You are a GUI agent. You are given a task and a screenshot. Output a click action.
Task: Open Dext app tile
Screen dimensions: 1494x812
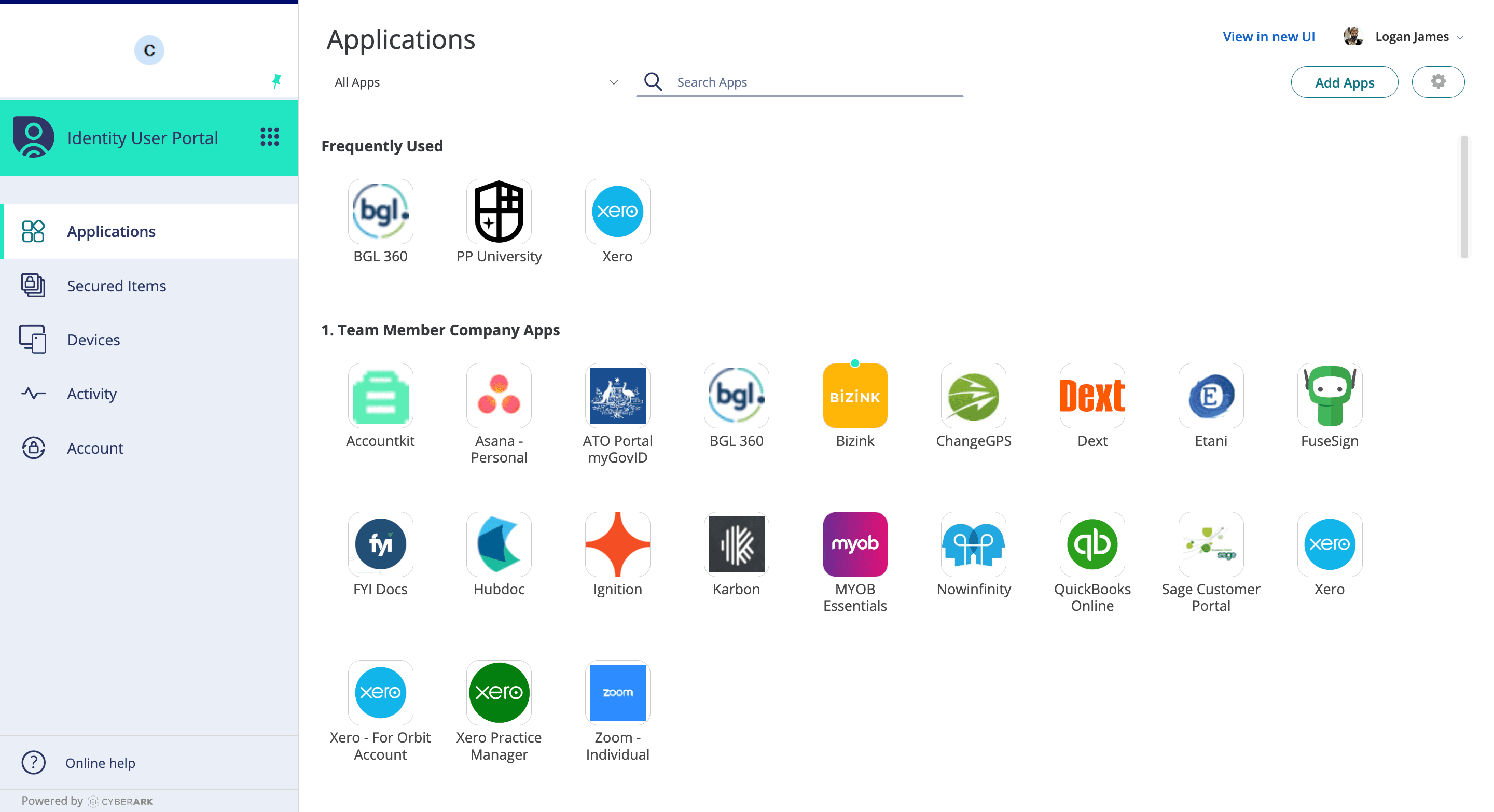pos(1091,396)
